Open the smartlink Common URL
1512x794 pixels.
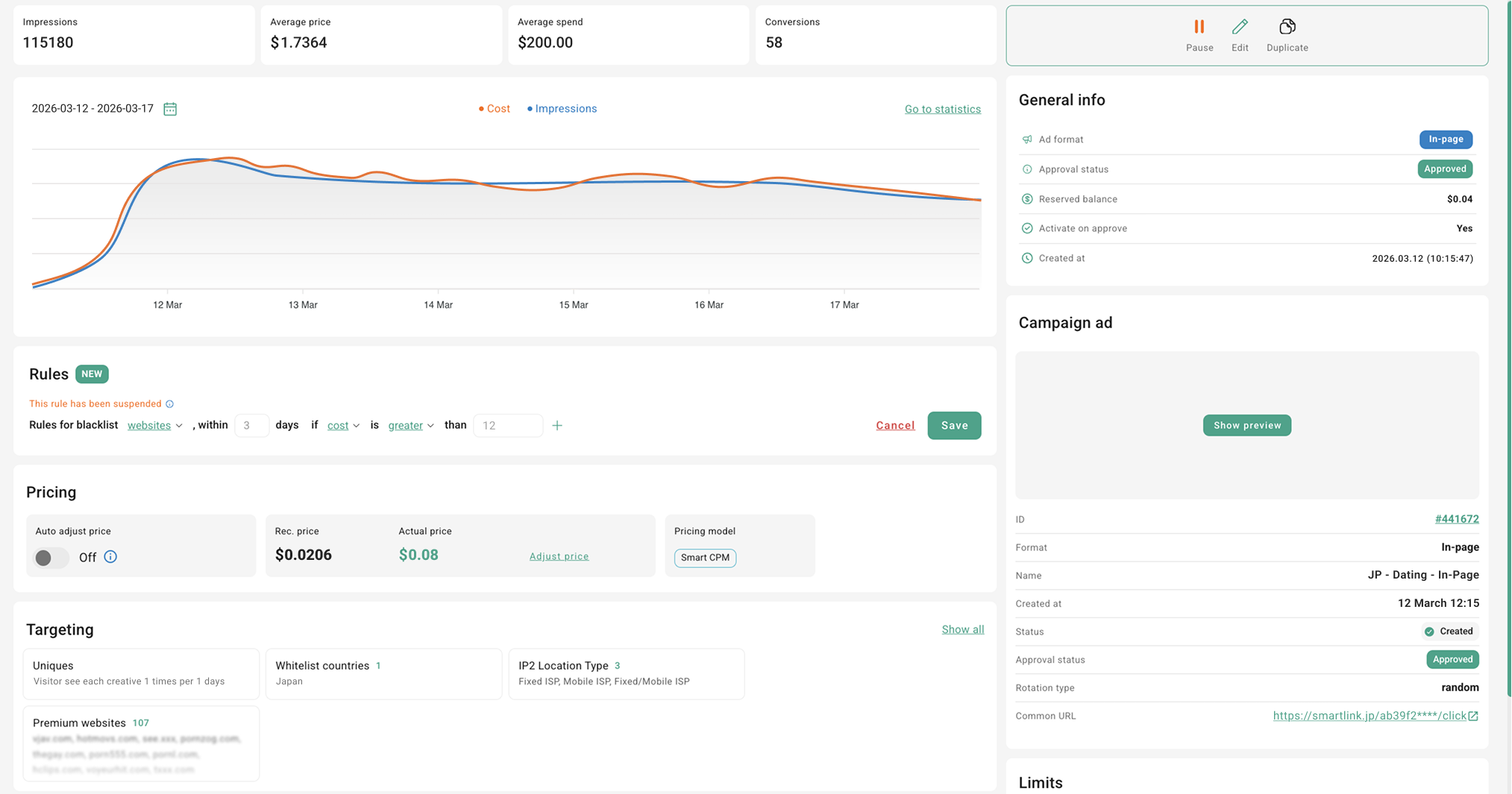pos(1370,716)
